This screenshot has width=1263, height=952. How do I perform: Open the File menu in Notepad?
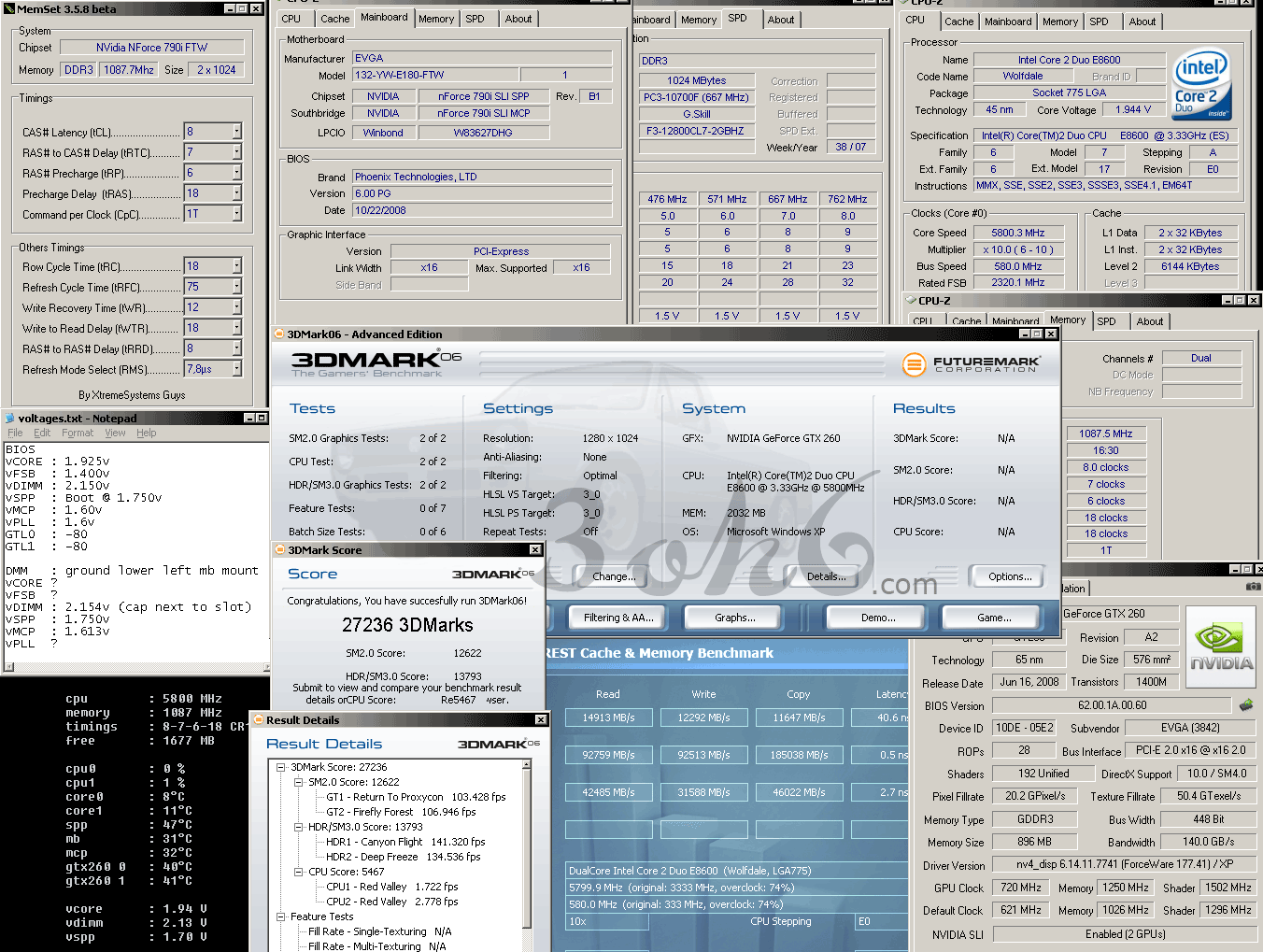point(15,433)
